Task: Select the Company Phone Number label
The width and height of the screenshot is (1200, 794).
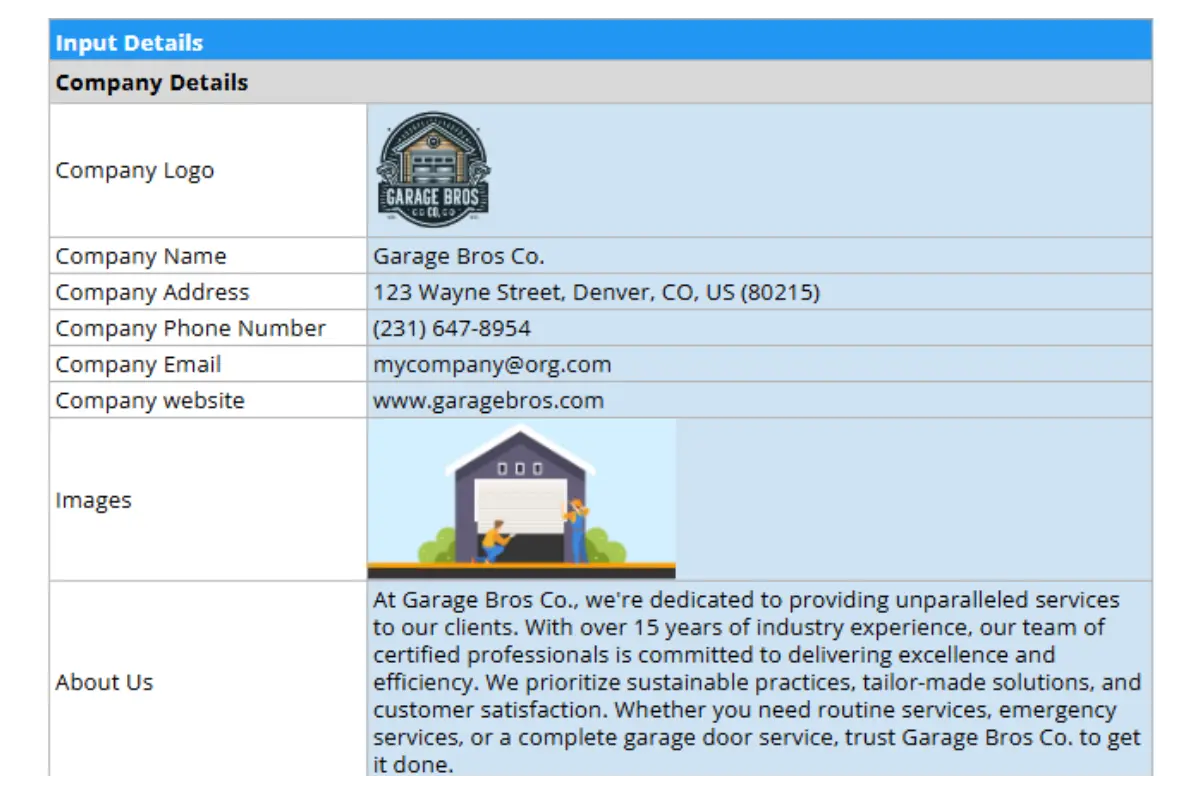Action: 190,328
